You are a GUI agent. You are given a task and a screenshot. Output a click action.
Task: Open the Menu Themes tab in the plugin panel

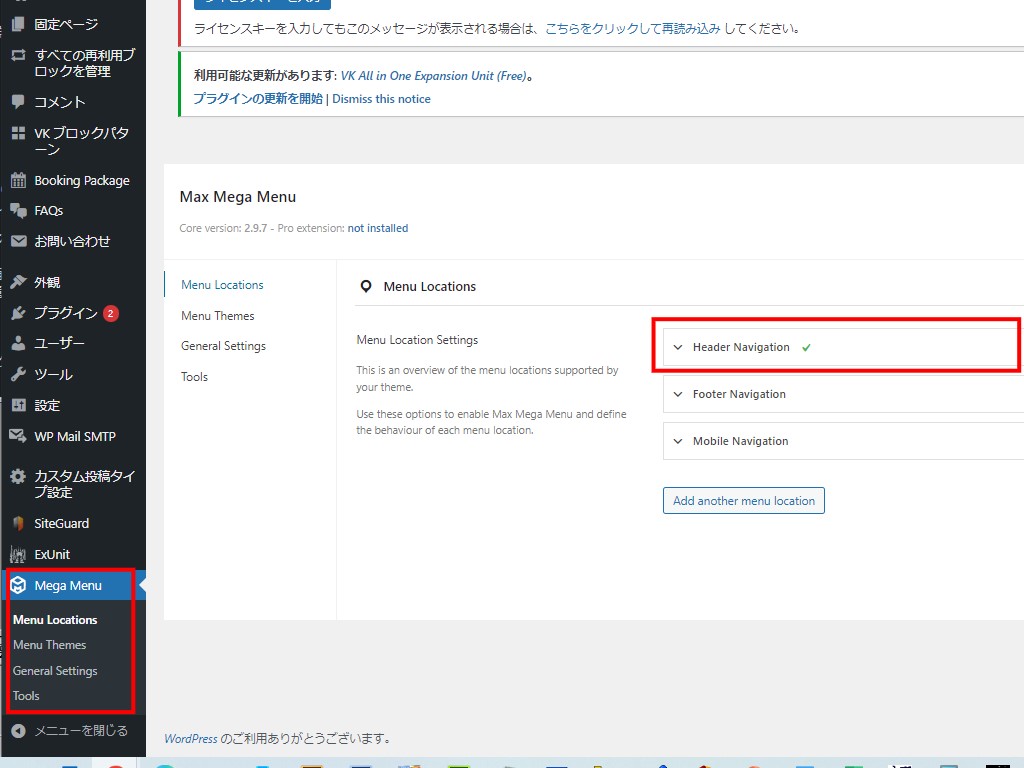pyautogui.click(x=218, y=316)
